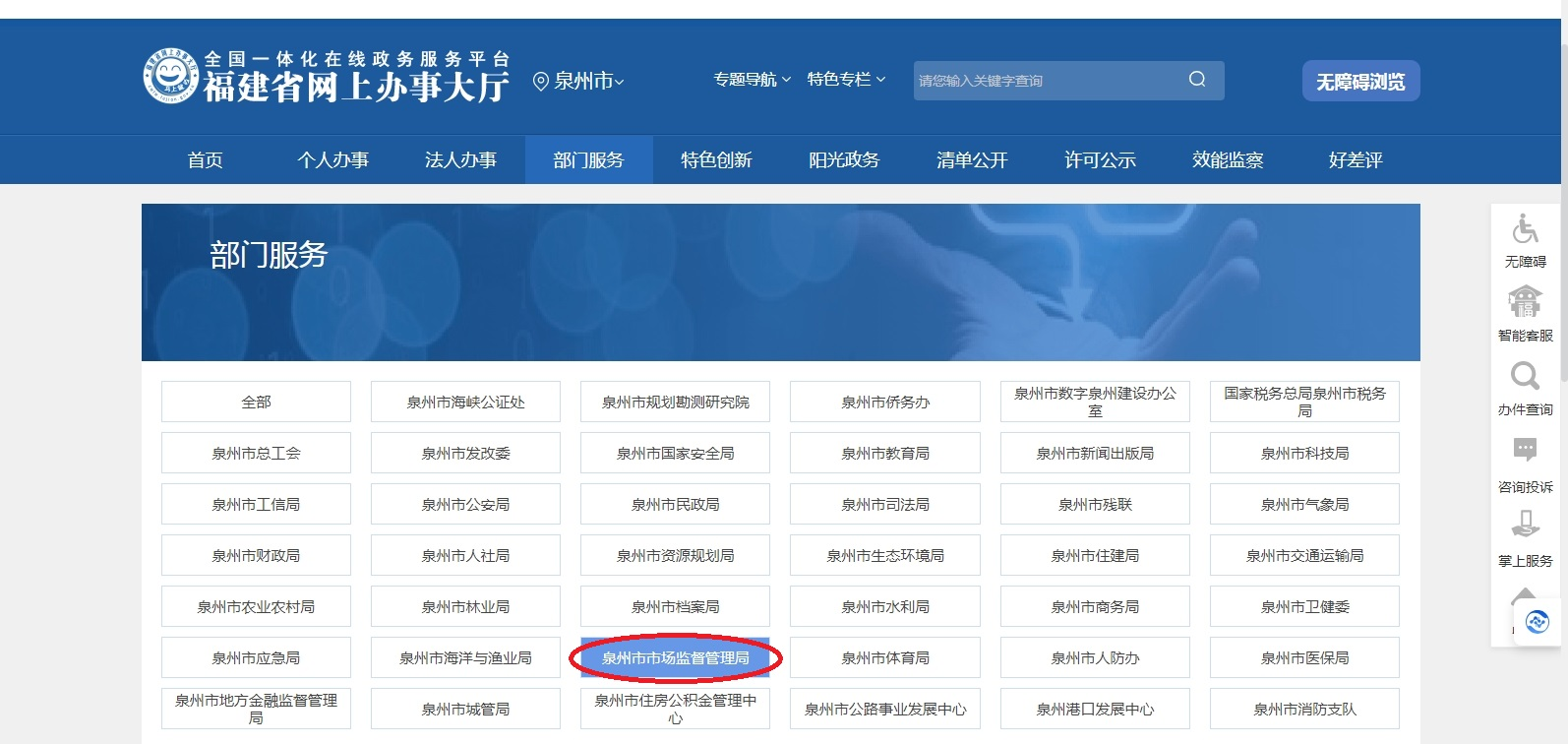Click the floating blue round assistant icon
The image size is (1568, 744).
click(x=1537, y=622)
